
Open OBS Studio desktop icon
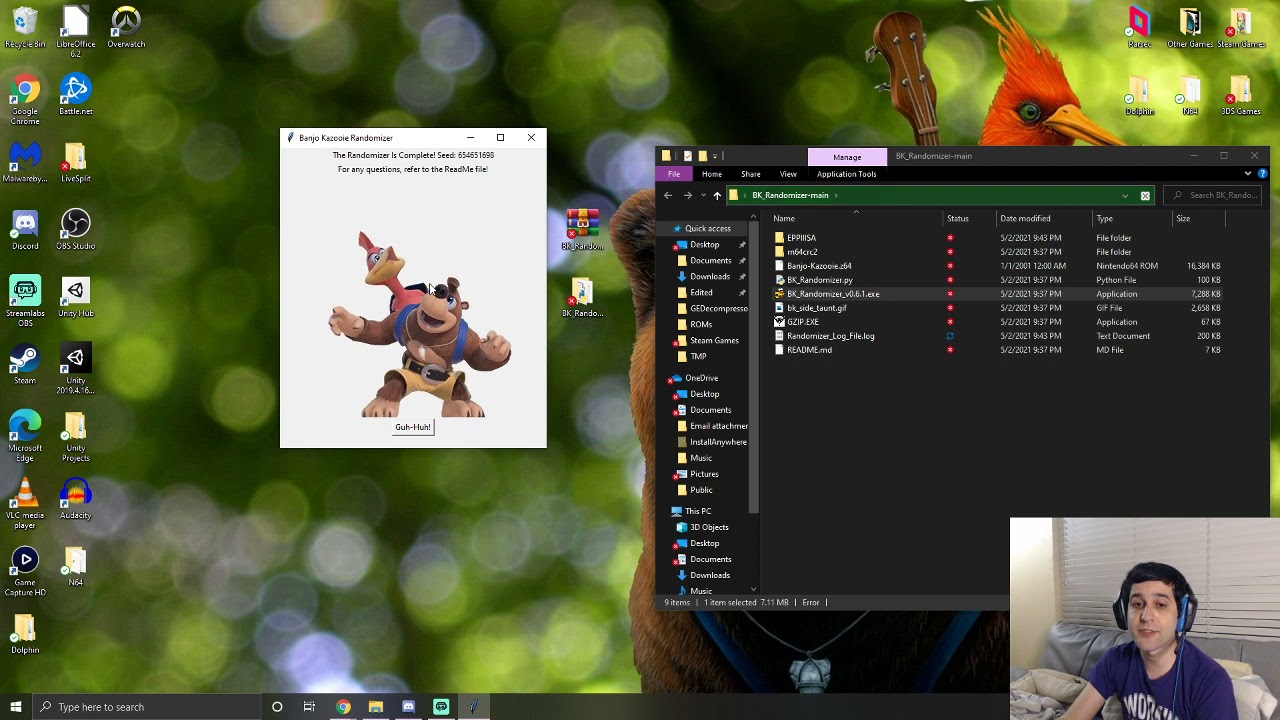tap(75, 231)
